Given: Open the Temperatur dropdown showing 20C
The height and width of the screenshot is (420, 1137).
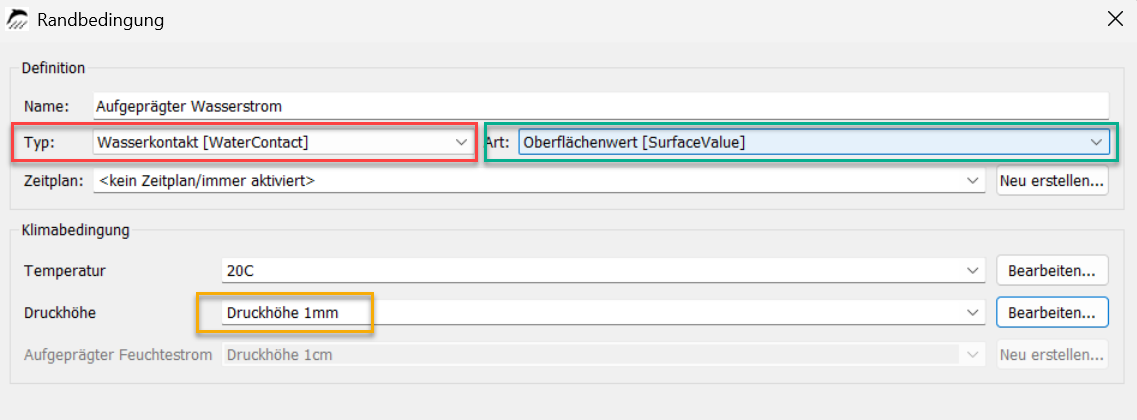Looking at the screenshot, I should tap(603, 271).
